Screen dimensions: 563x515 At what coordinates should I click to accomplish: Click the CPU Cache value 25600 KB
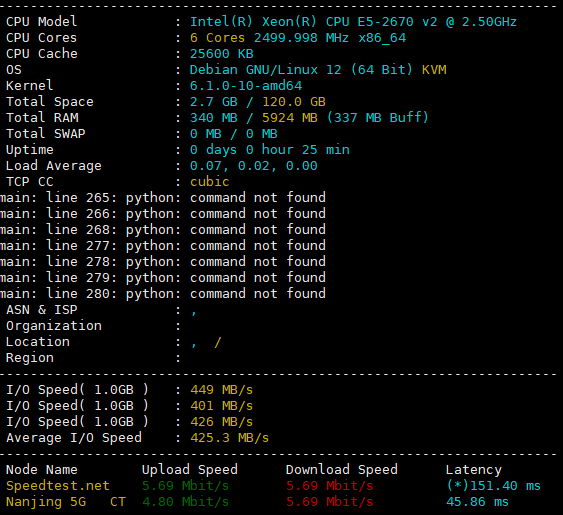click(222, 54)
